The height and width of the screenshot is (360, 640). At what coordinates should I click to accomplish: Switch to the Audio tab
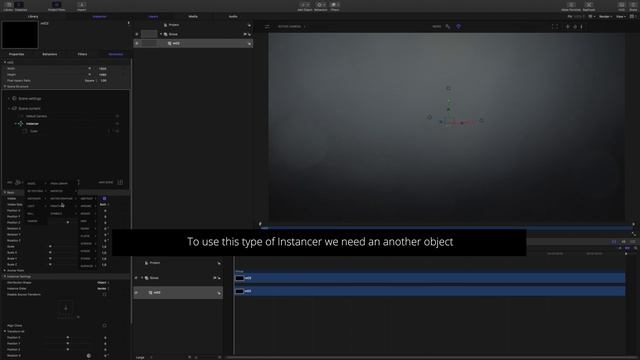[233, 17]
